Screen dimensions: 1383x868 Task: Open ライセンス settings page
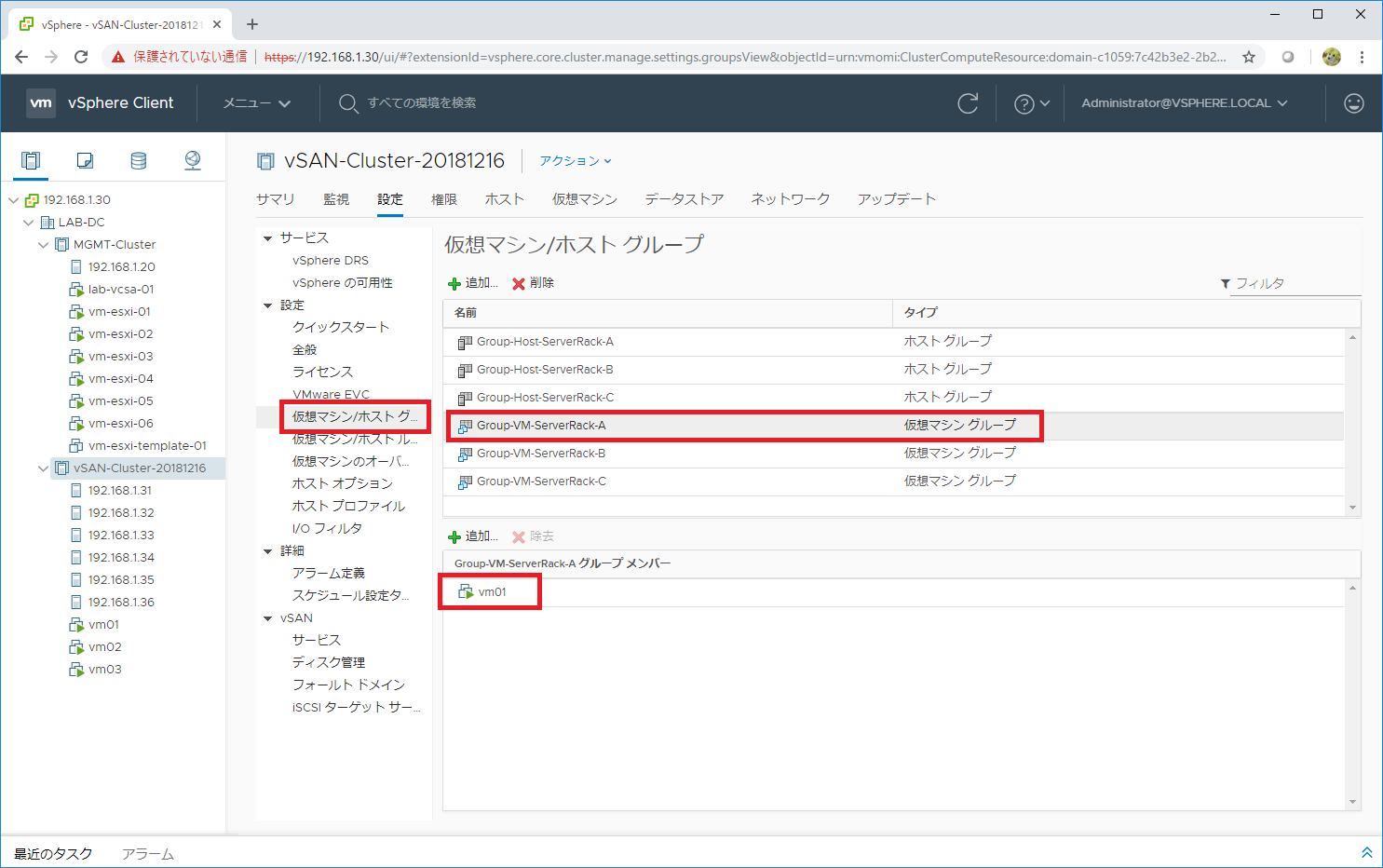[x=322, y=373]
